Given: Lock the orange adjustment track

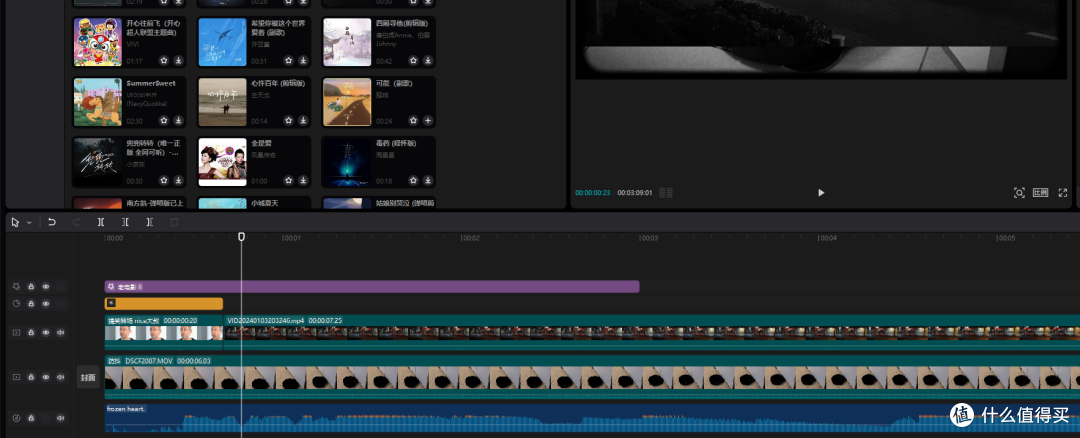Looking at the screenshot, I should click(31, 304).
